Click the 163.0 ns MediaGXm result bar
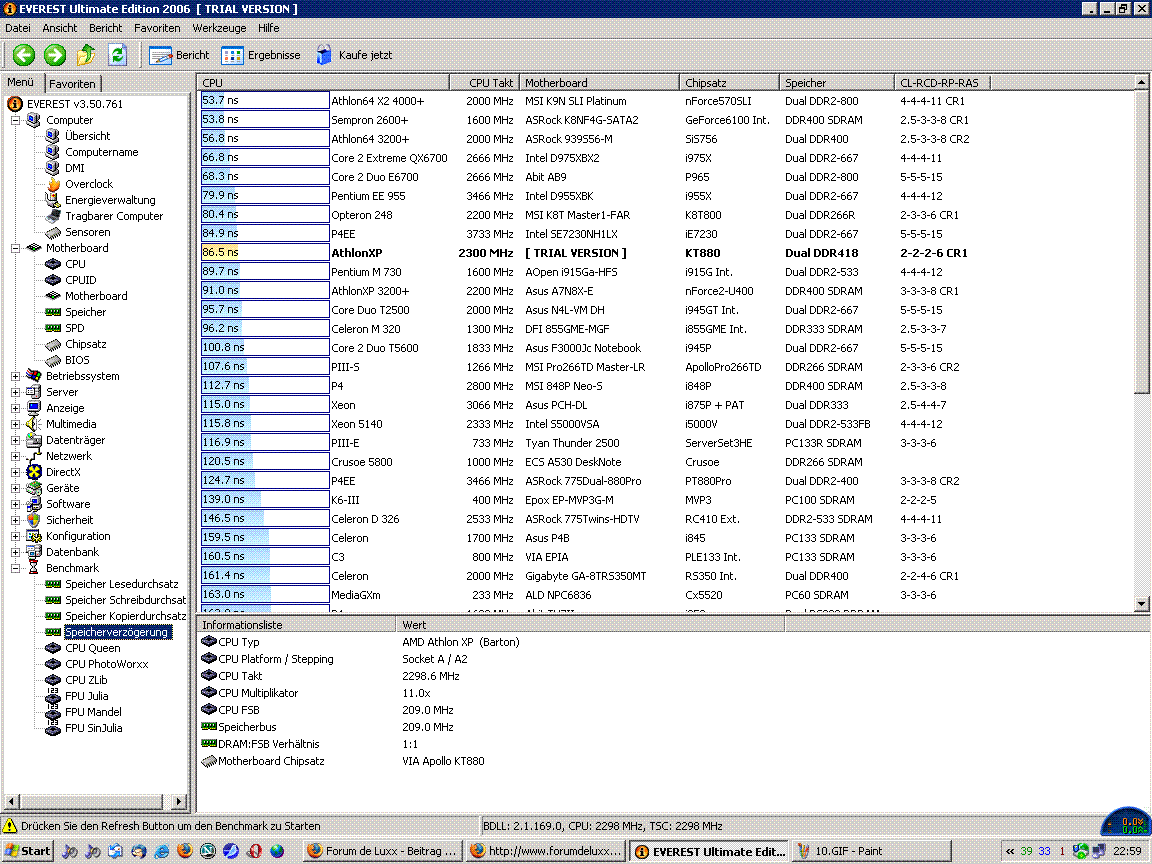The image size is (1152, 864). (264, 595)
